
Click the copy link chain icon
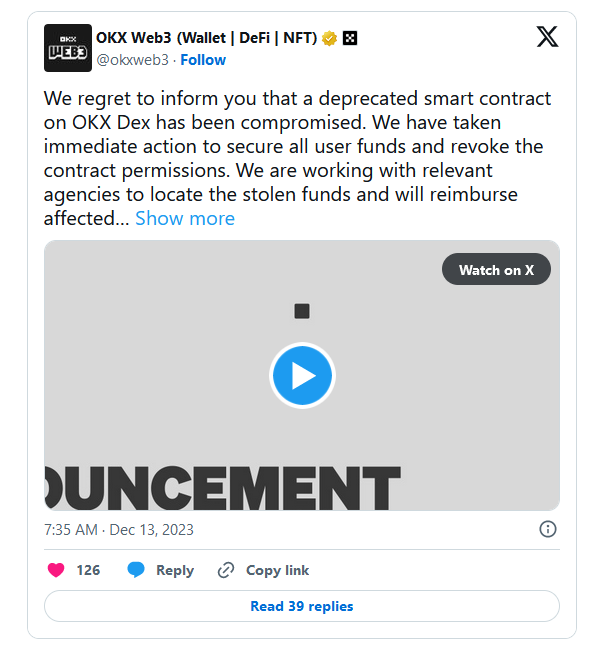[x=226, y=570]
